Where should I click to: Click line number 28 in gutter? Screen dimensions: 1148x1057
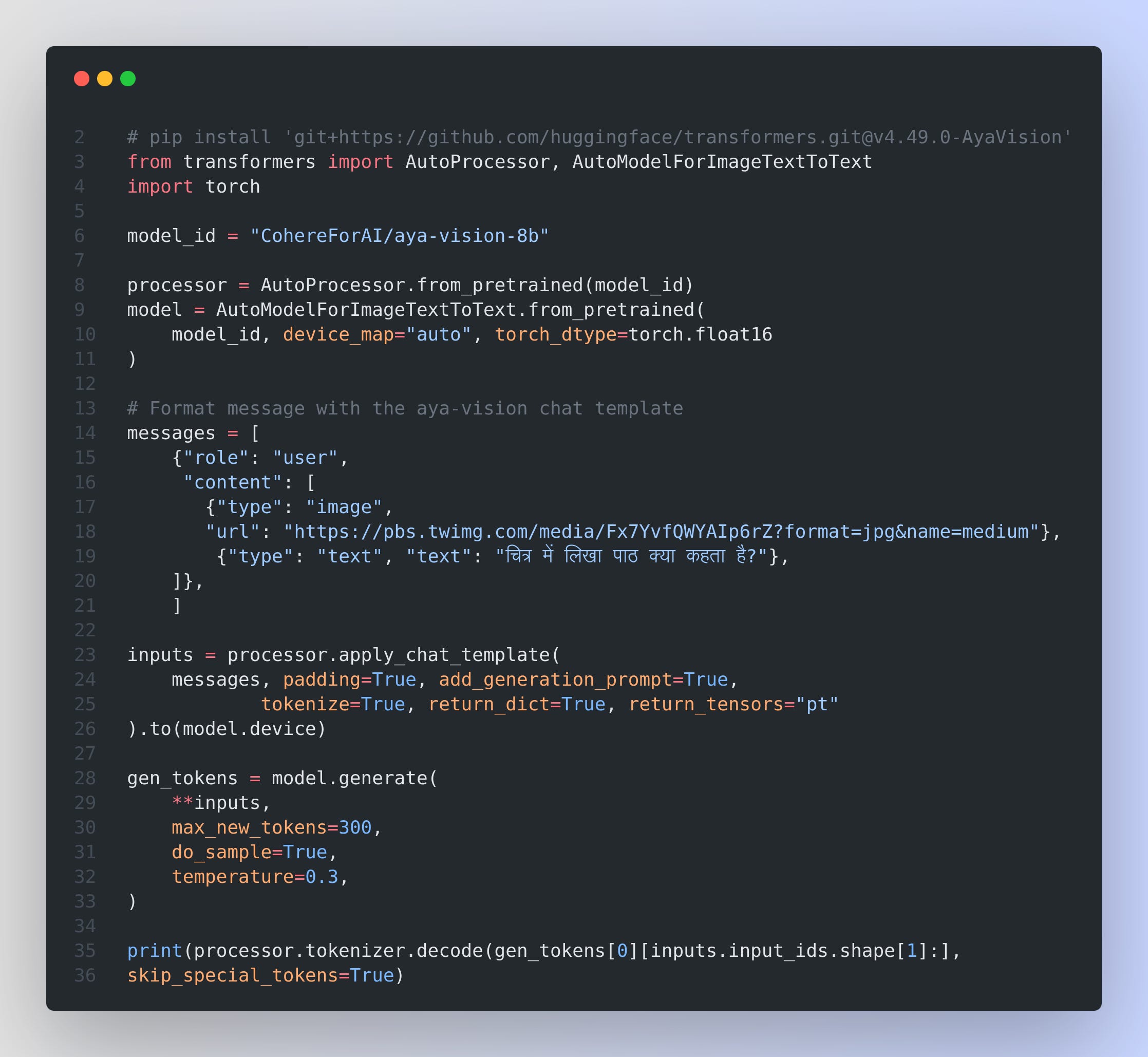(x=85, y=778)
